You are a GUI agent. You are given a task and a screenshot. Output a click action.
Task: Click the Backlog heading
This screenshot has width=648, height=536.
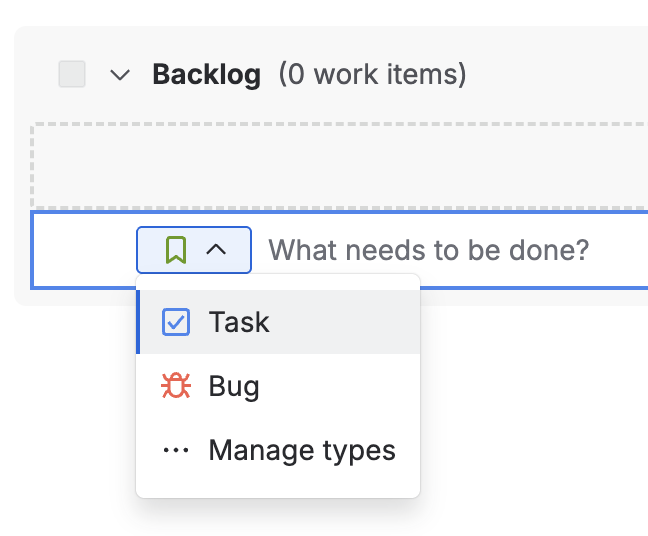pyautogui.click(x=206, y=74)
